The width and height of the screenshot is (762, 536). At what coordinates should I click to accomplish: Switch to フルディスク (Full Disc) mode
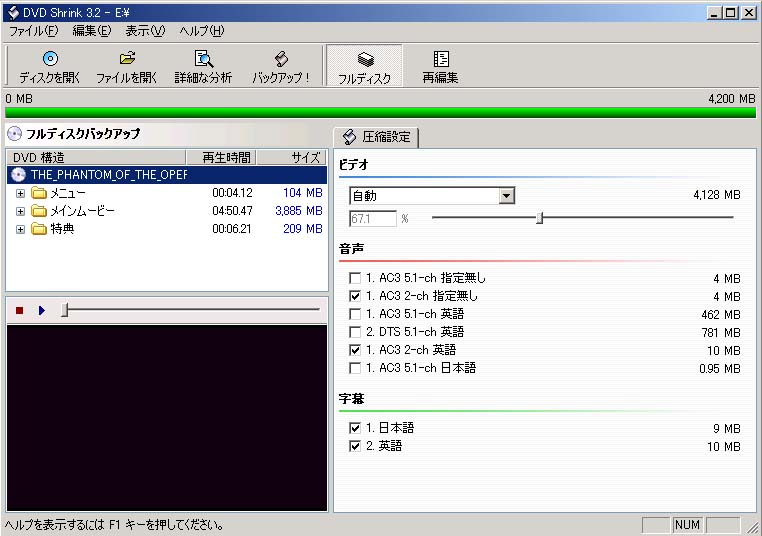click(x=364, y=66)
